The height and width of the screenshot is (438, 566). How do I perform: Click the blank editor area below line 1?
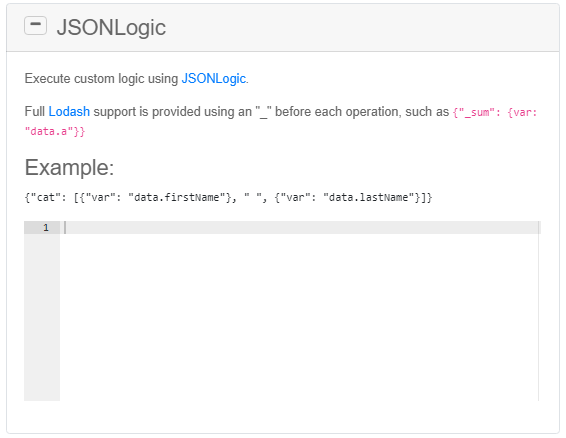[299, 317]
